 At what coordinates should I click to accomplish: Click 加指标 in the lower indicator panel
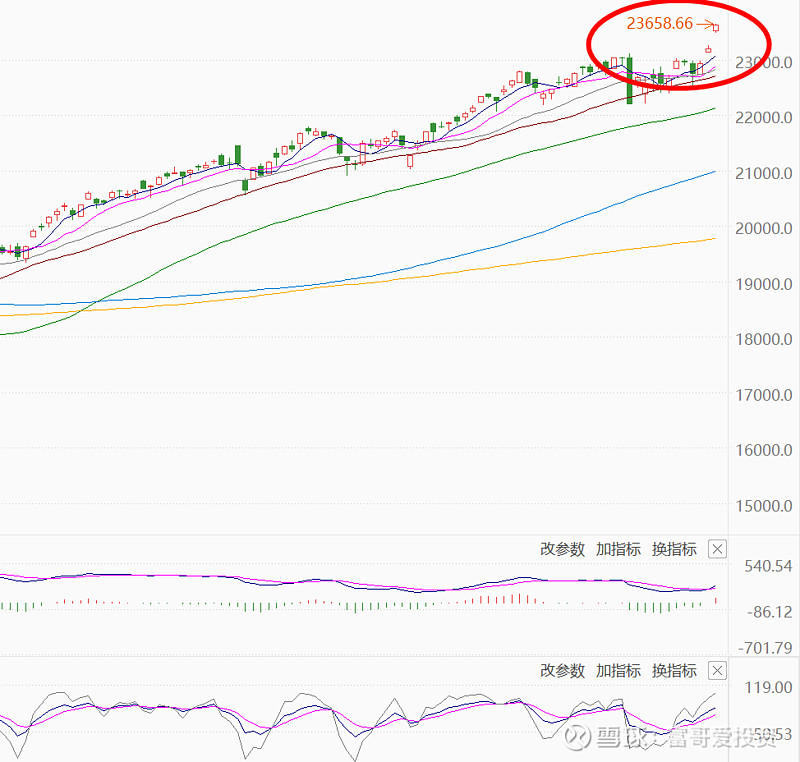pyautogui.click(x=618, y=671)
